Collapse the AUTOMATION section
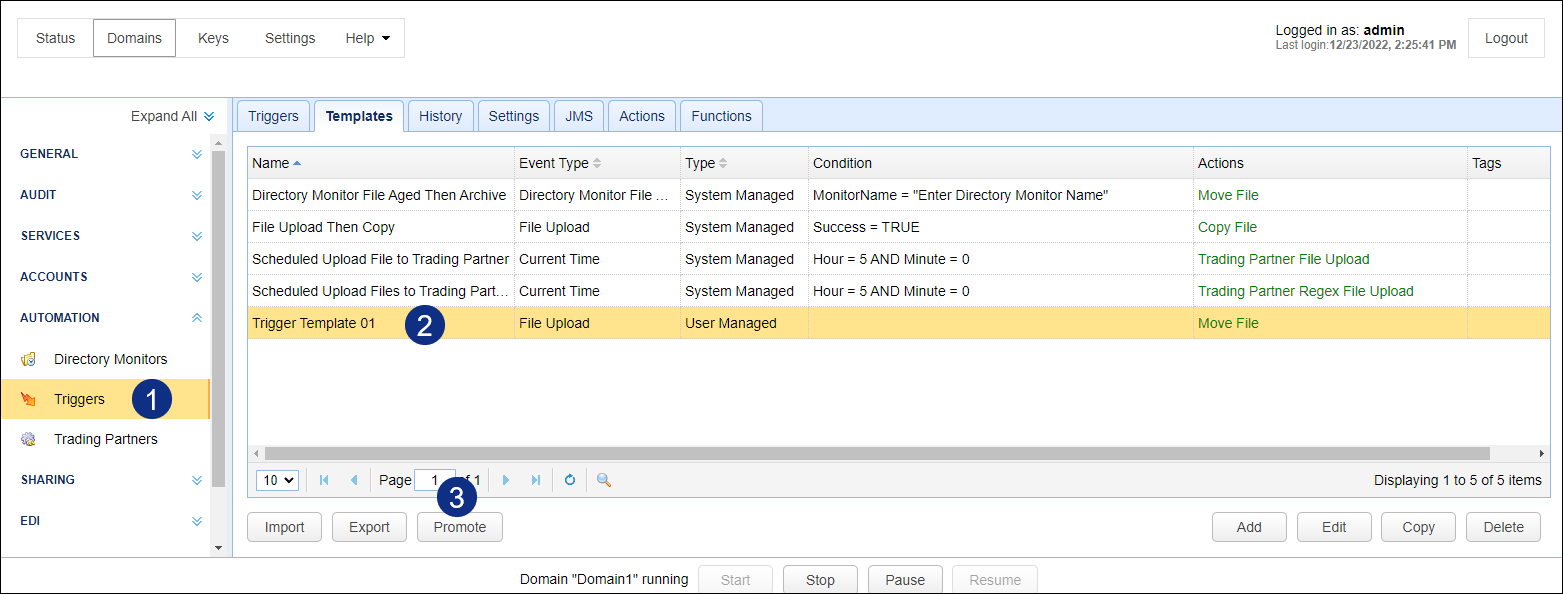The image size is (1563, 594). pos(197,318)
